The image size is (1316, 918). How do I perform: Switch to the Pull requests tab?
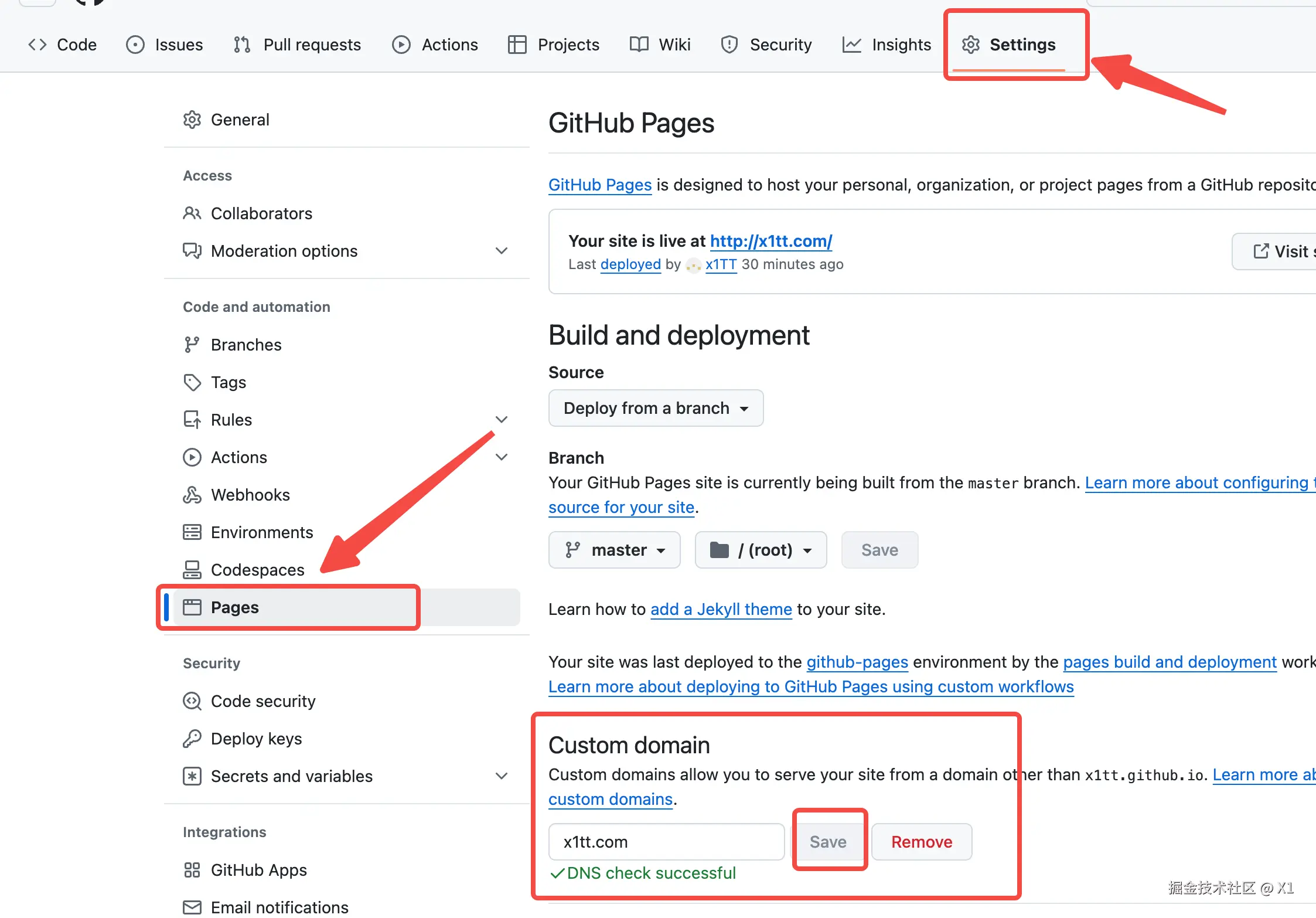point(297,45)
